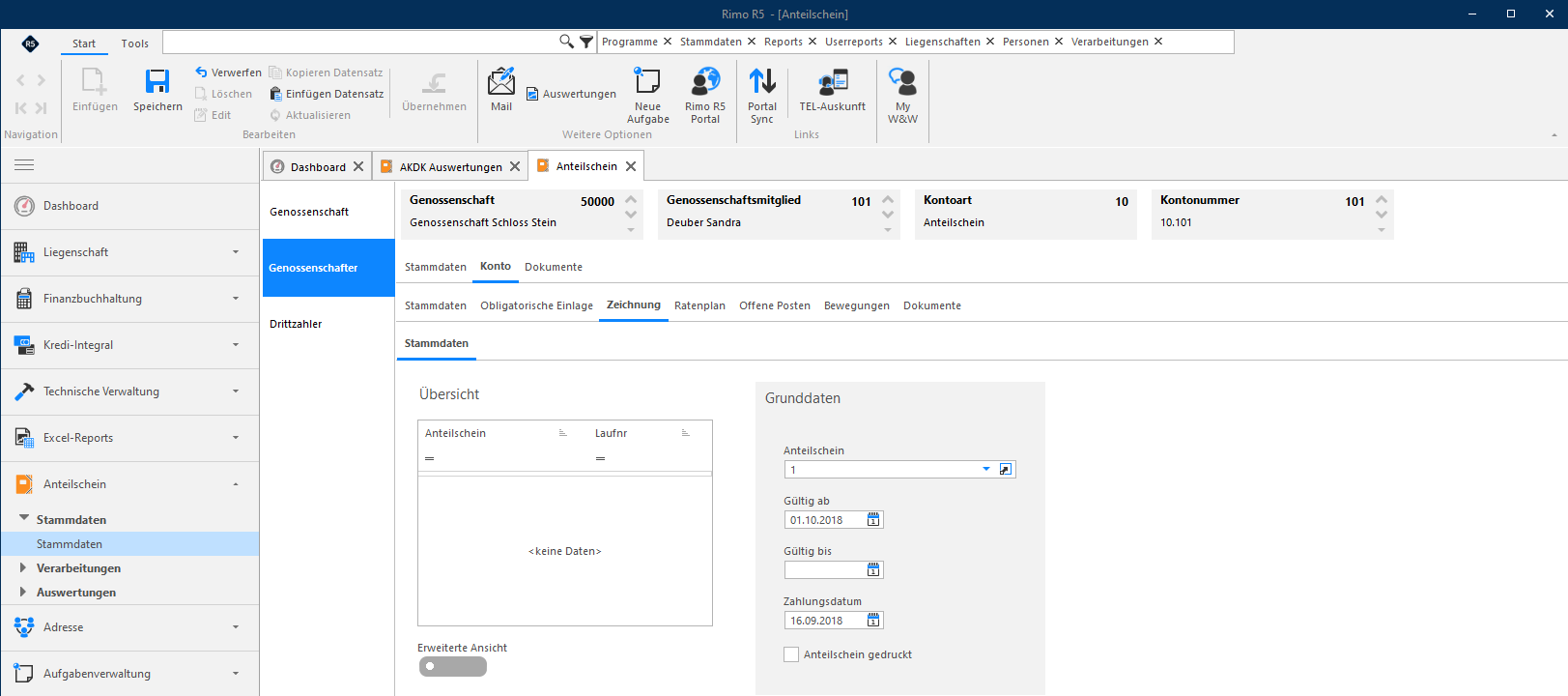This screenshot has width=1568, height=696.
Task: Decrease Genossenschaftsmitglied number with down arrow
Action: tap(888, 216)
